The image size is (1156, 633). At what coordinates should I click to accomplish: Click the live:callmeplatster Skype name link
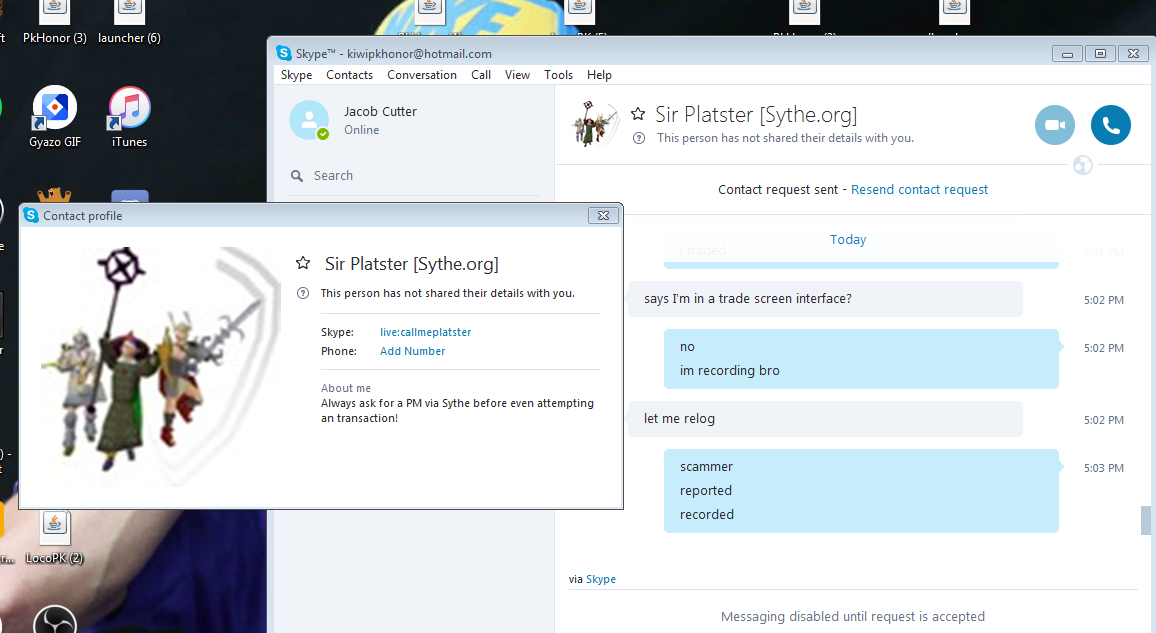(x=425, y=332)
